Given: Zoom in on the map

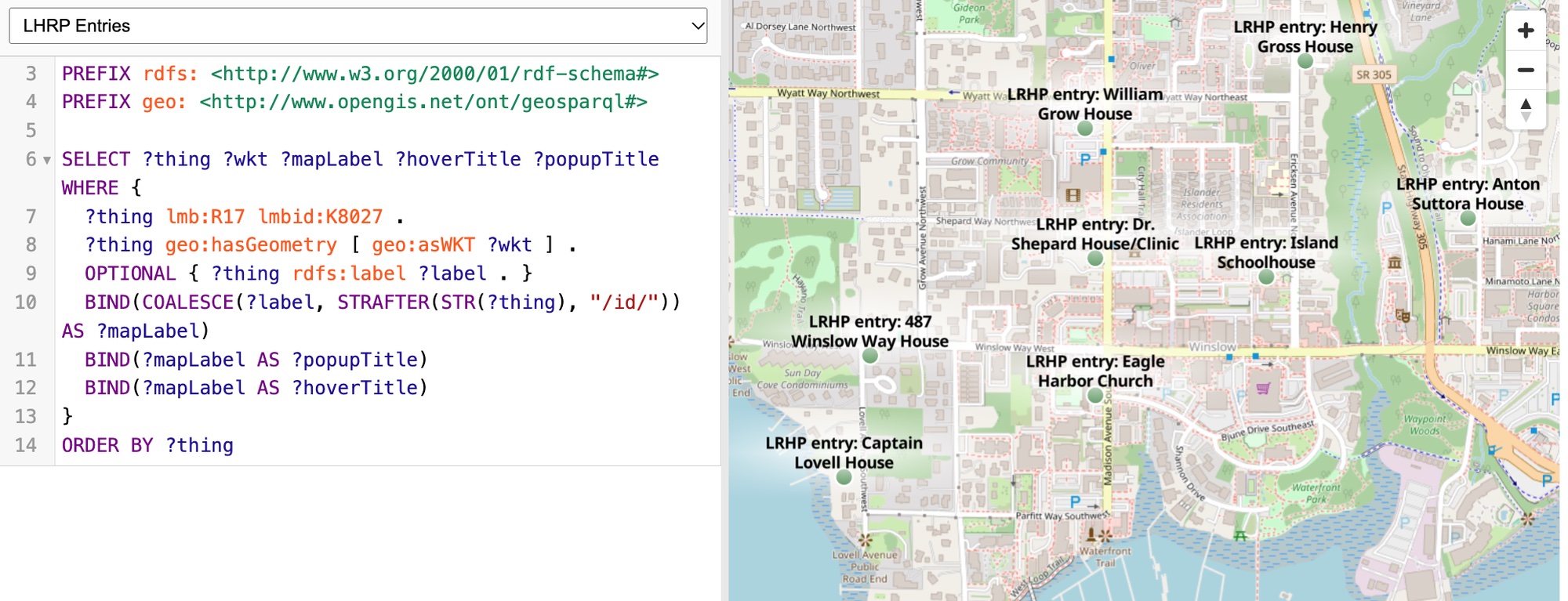Looking at the screenshot, I should 1526,31.
